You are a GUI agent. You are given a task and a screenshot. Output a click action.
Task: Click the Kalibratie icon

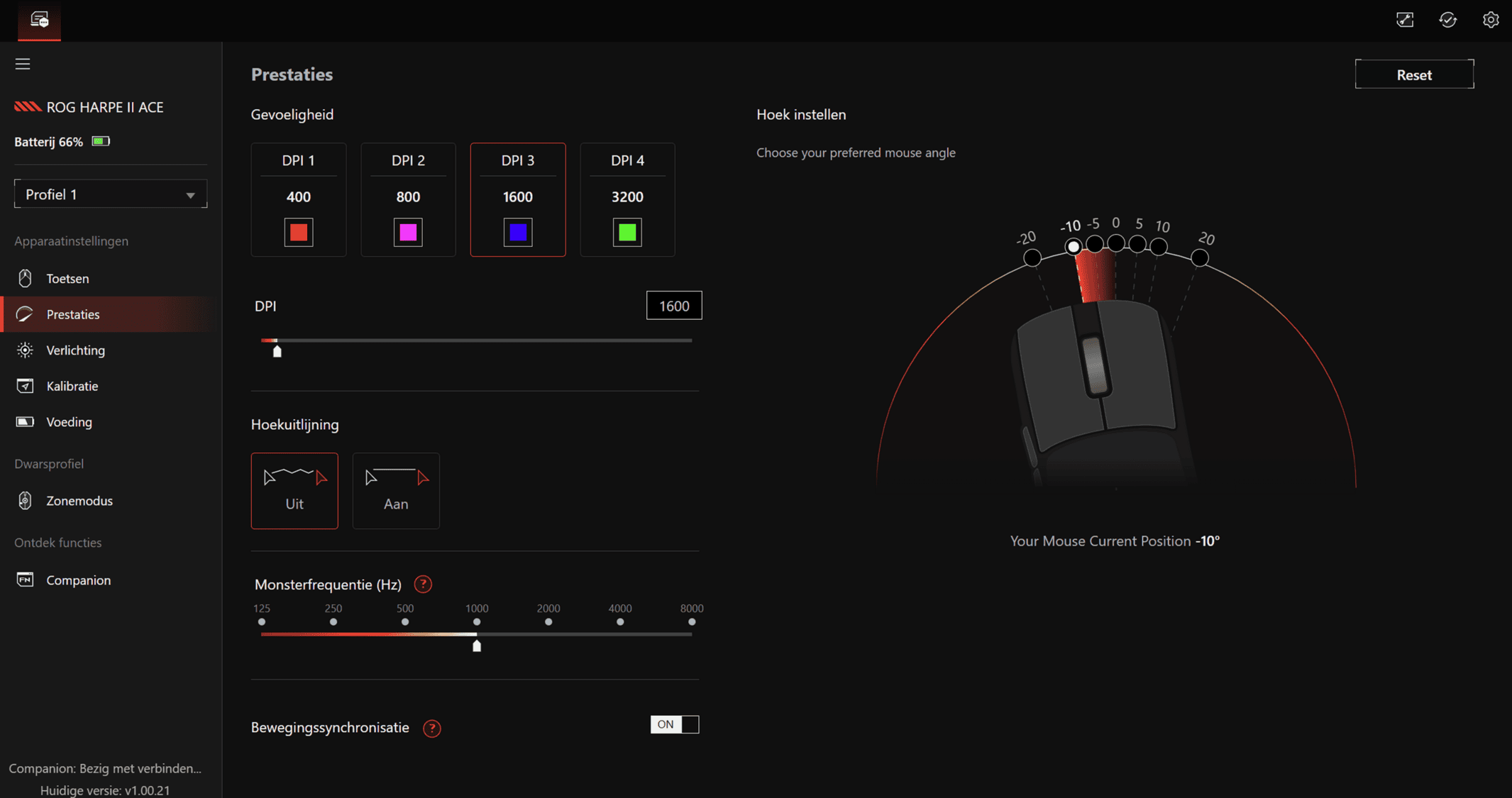[x=25, y=386]
